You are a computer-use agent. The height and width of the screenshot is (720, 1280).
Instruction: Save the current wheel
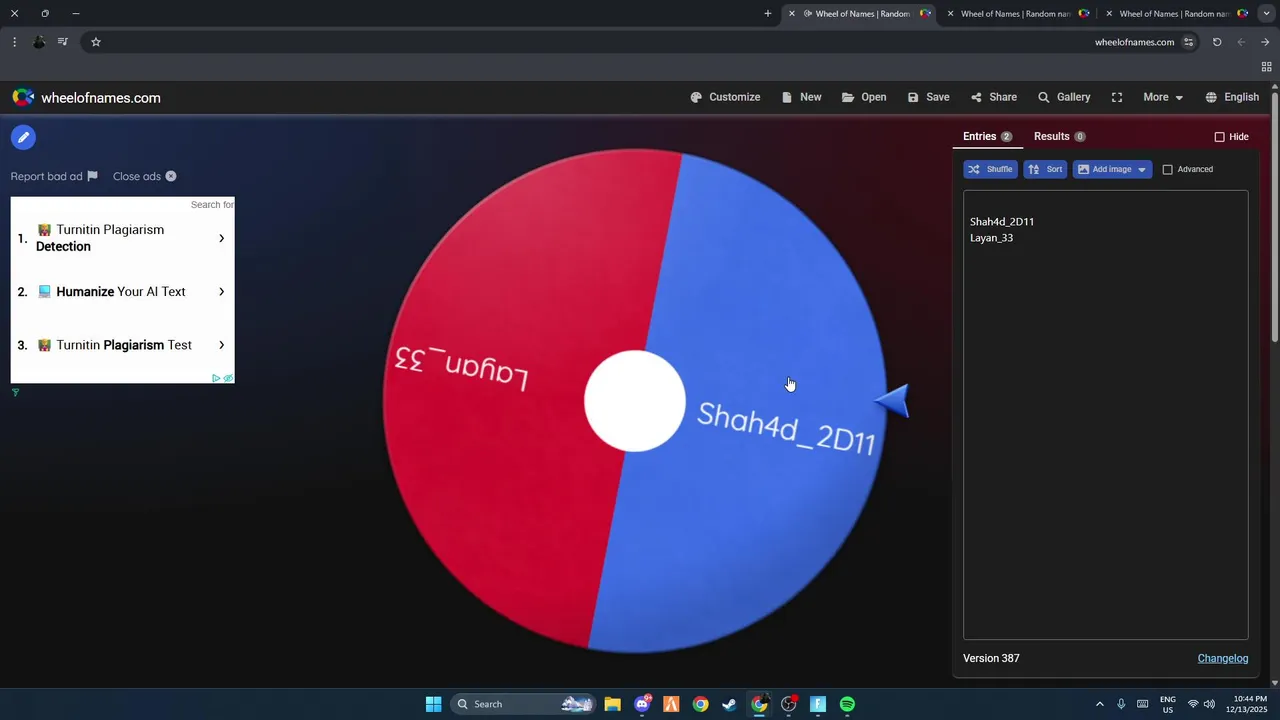(928, 97)
